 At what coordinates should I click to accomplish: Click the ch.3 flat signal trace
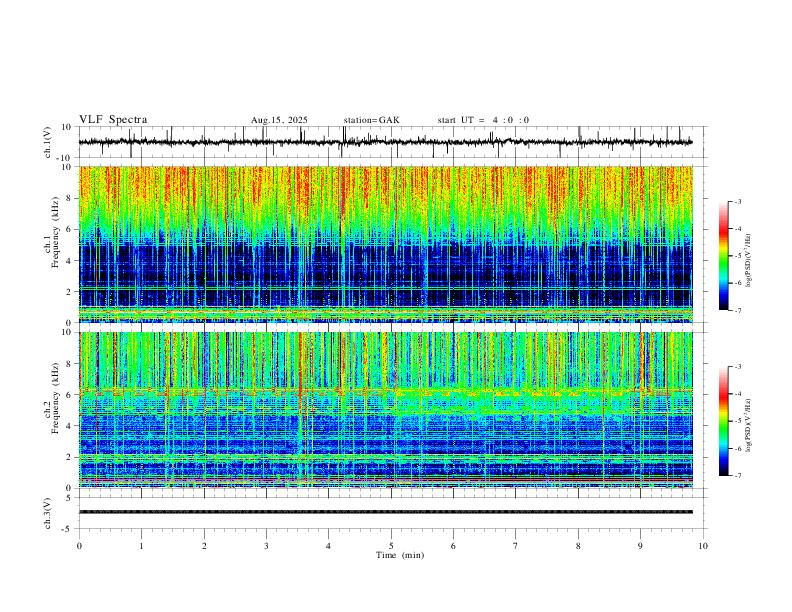(386, 512)
